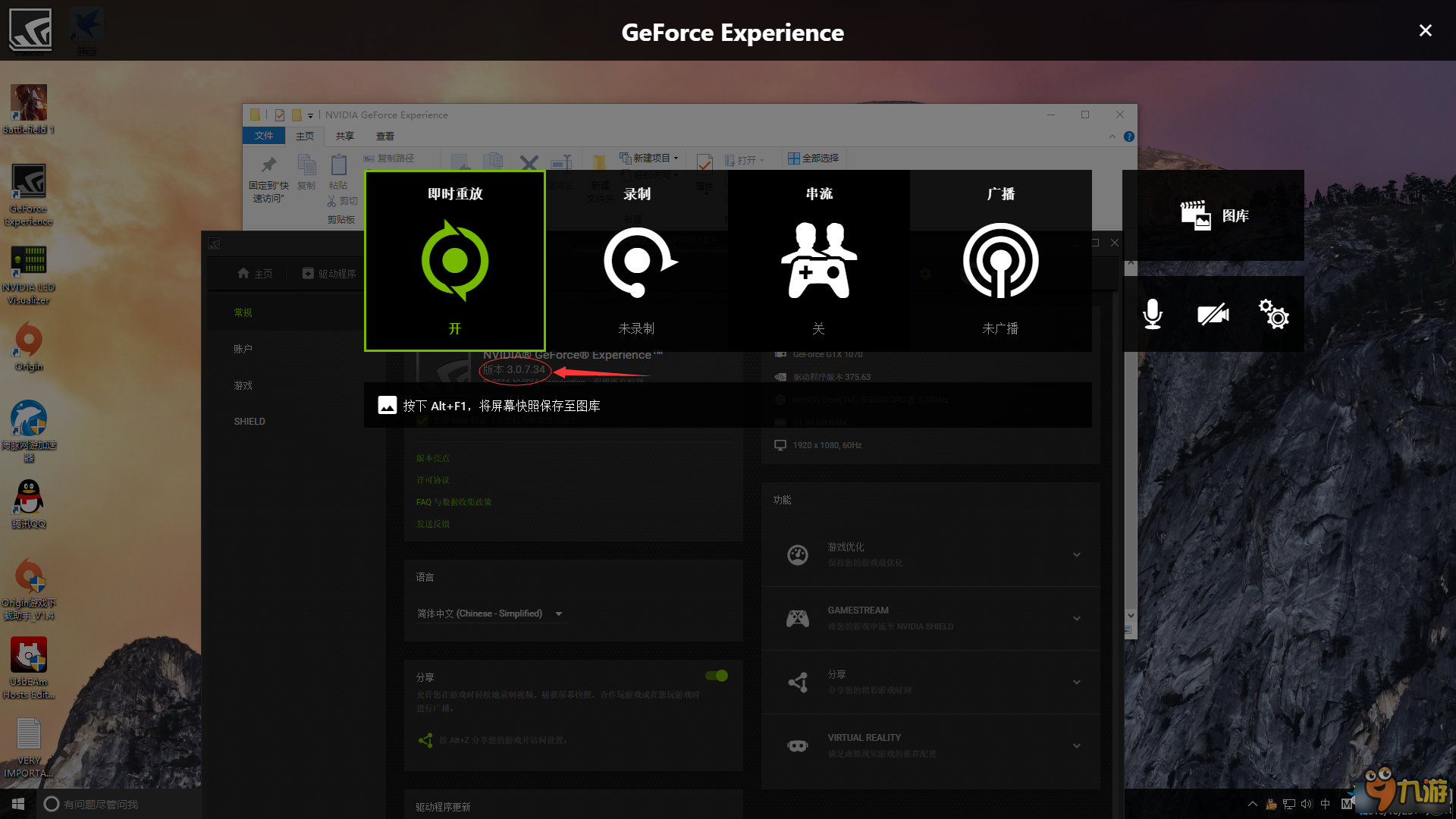Open Origin desktop shortcut
The height and width of the screenshot is (819, 1456).
(29, 347)
